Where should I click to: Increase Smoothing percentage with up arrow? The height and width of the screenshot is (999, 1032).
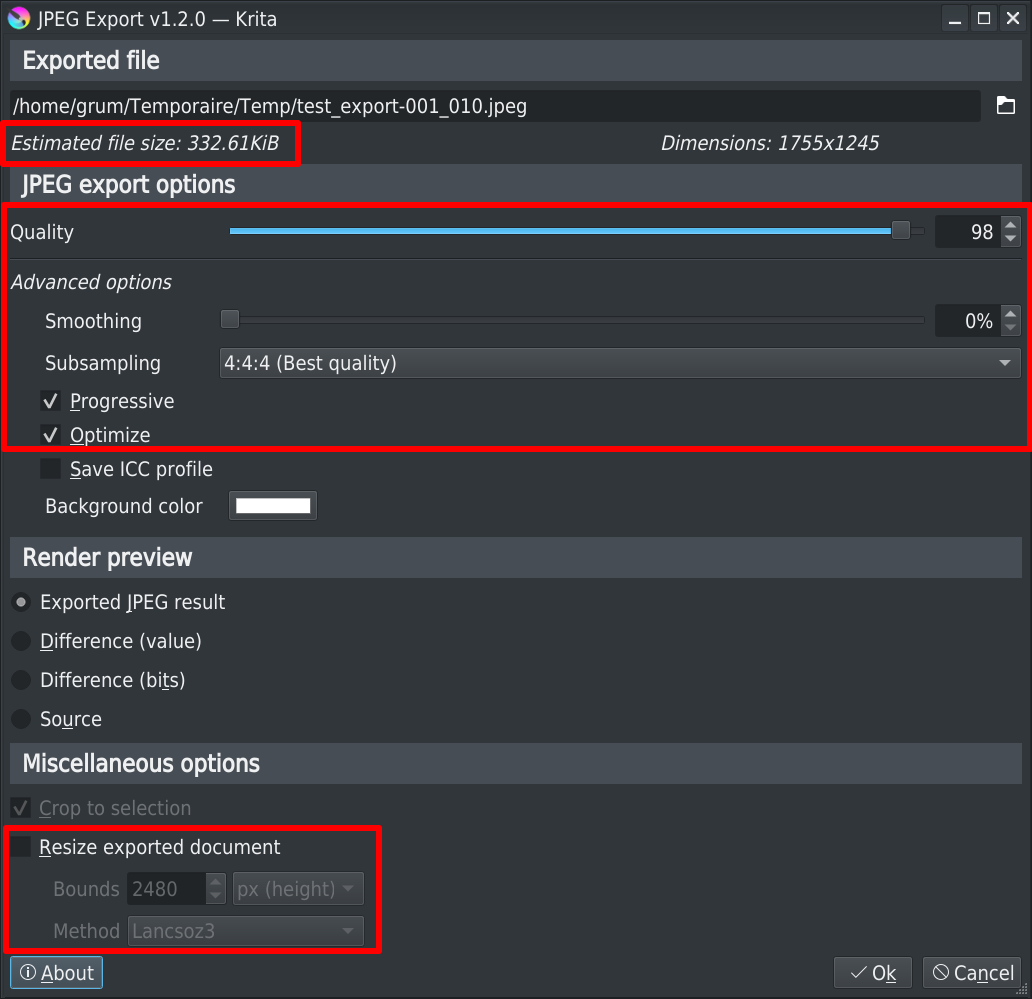pos(1010,314)
